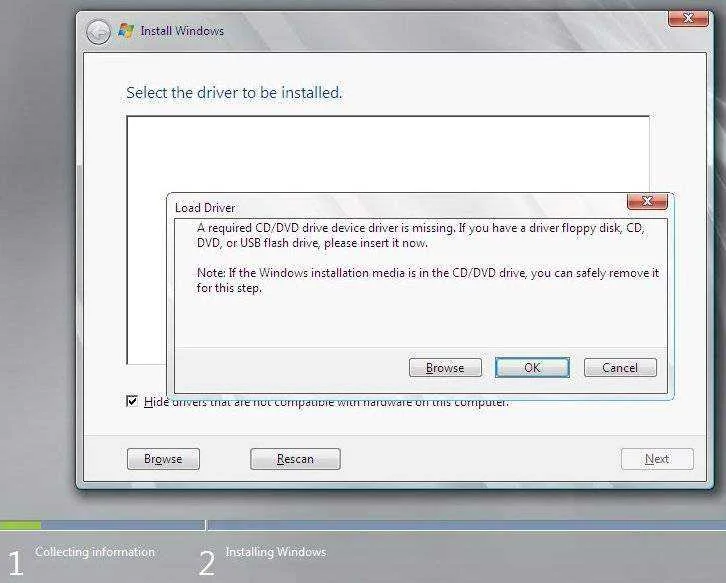Click the 'Installing Windows' step label
Image resolution: width=726 pixels, height=583 pixels.
(276, 552)
